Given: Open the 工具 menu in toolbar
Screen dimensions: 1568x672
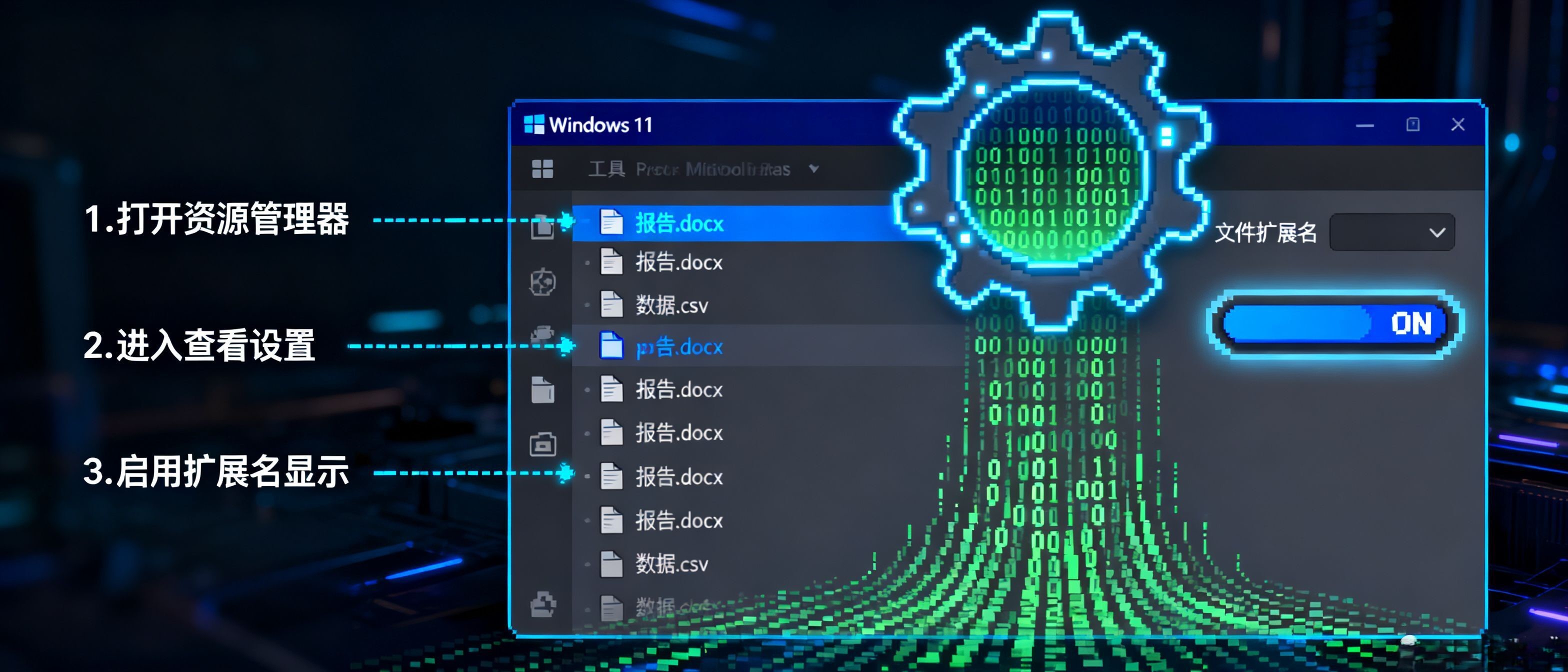Looking at the screenshot, I should tap(606, 168).
